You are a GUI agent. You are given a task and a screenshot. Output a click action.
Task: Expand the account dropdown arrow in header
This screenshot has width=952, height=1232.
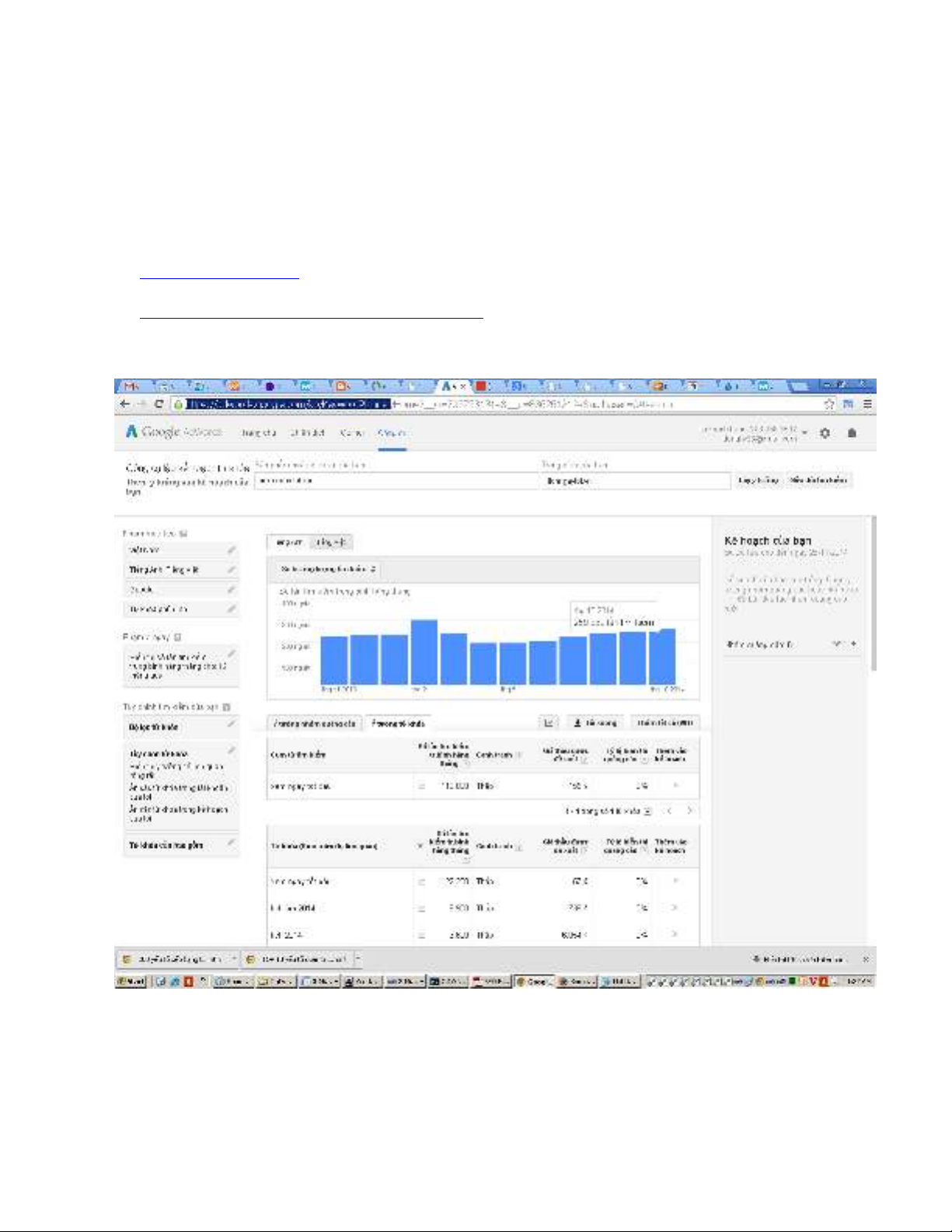coord(805,434)
